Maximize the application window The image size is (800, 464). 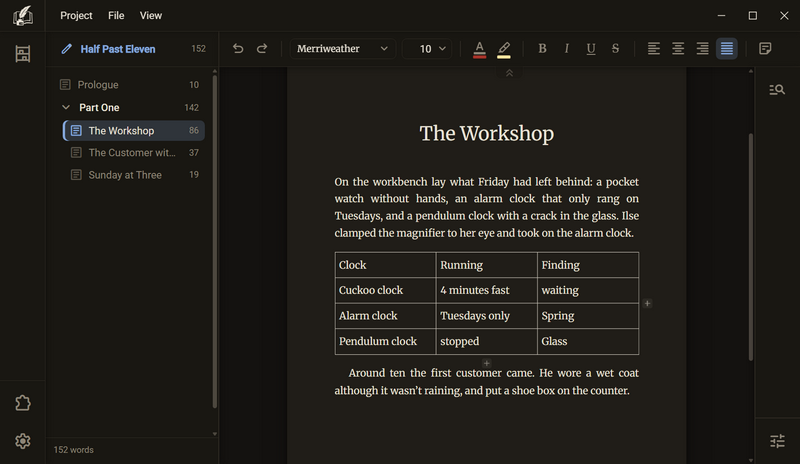(753, 16)
